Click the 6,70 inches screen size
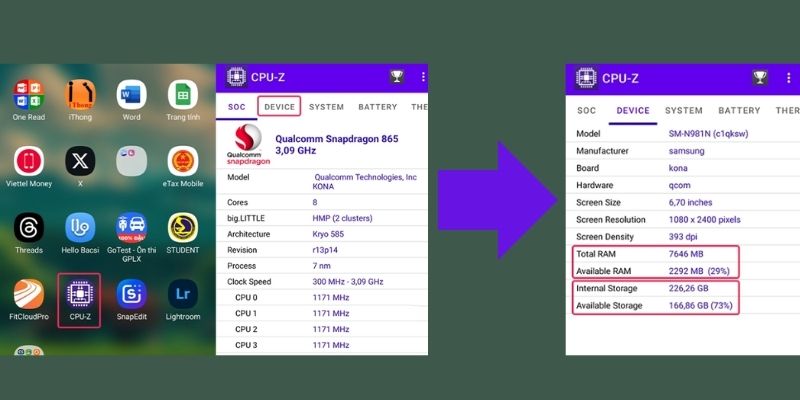The width and height of the screenshot is (800, 400). click(x=690, y=203)
